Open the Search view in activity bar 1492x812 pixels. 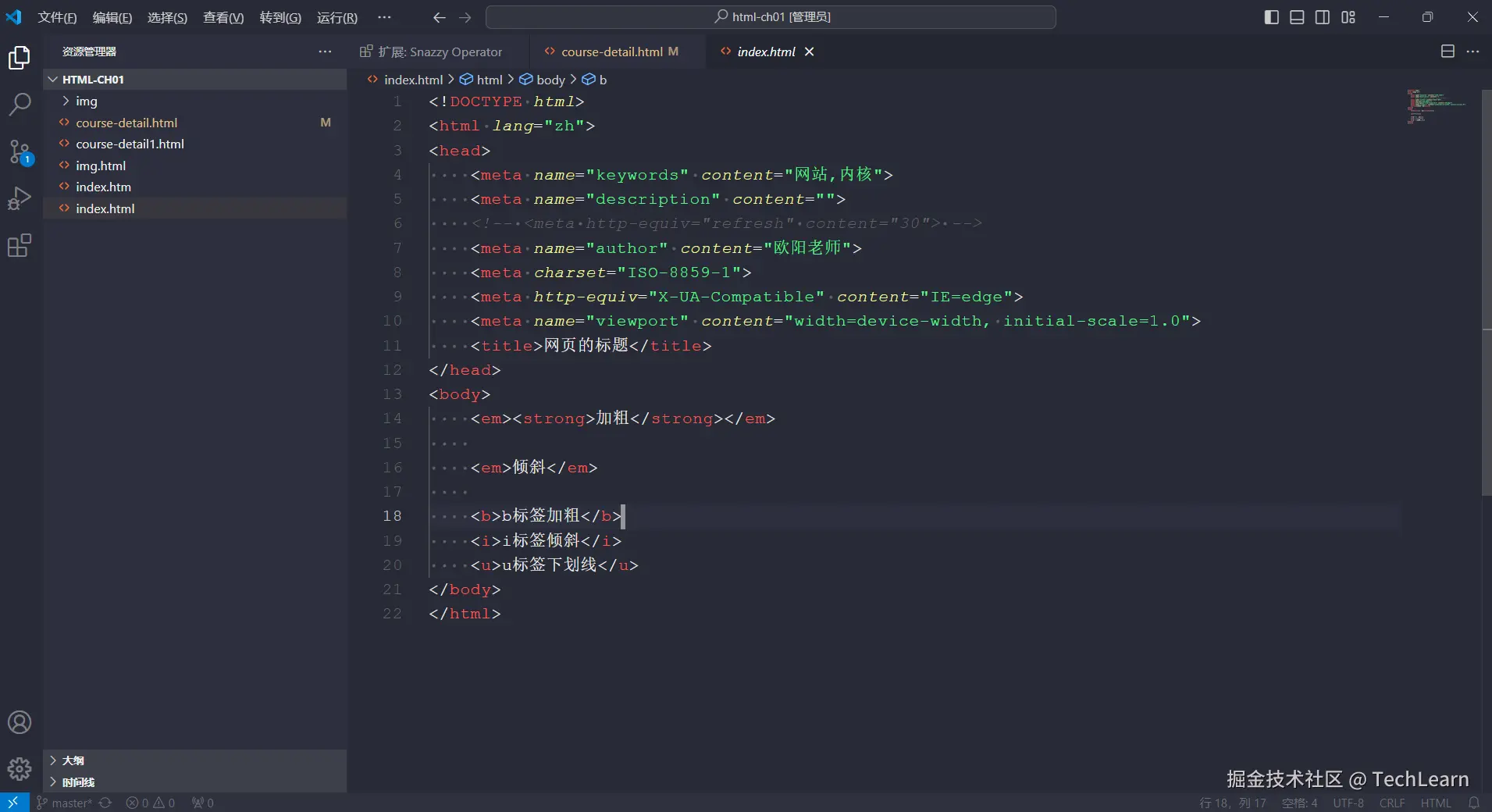[20, 104]
